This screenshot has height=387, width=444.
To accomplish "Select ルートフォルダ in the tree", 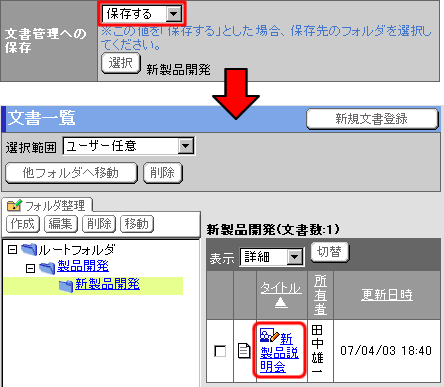I will tap(77, 249).
